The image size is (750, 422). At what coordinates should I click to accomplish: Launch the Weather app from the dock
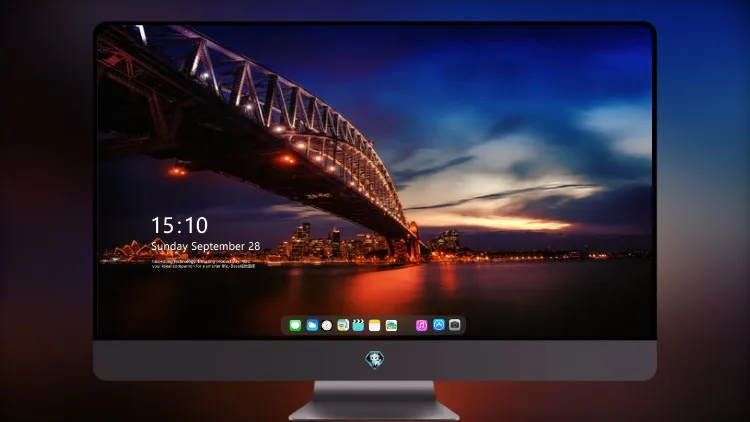pyautogui.click(x=312, y=325)
